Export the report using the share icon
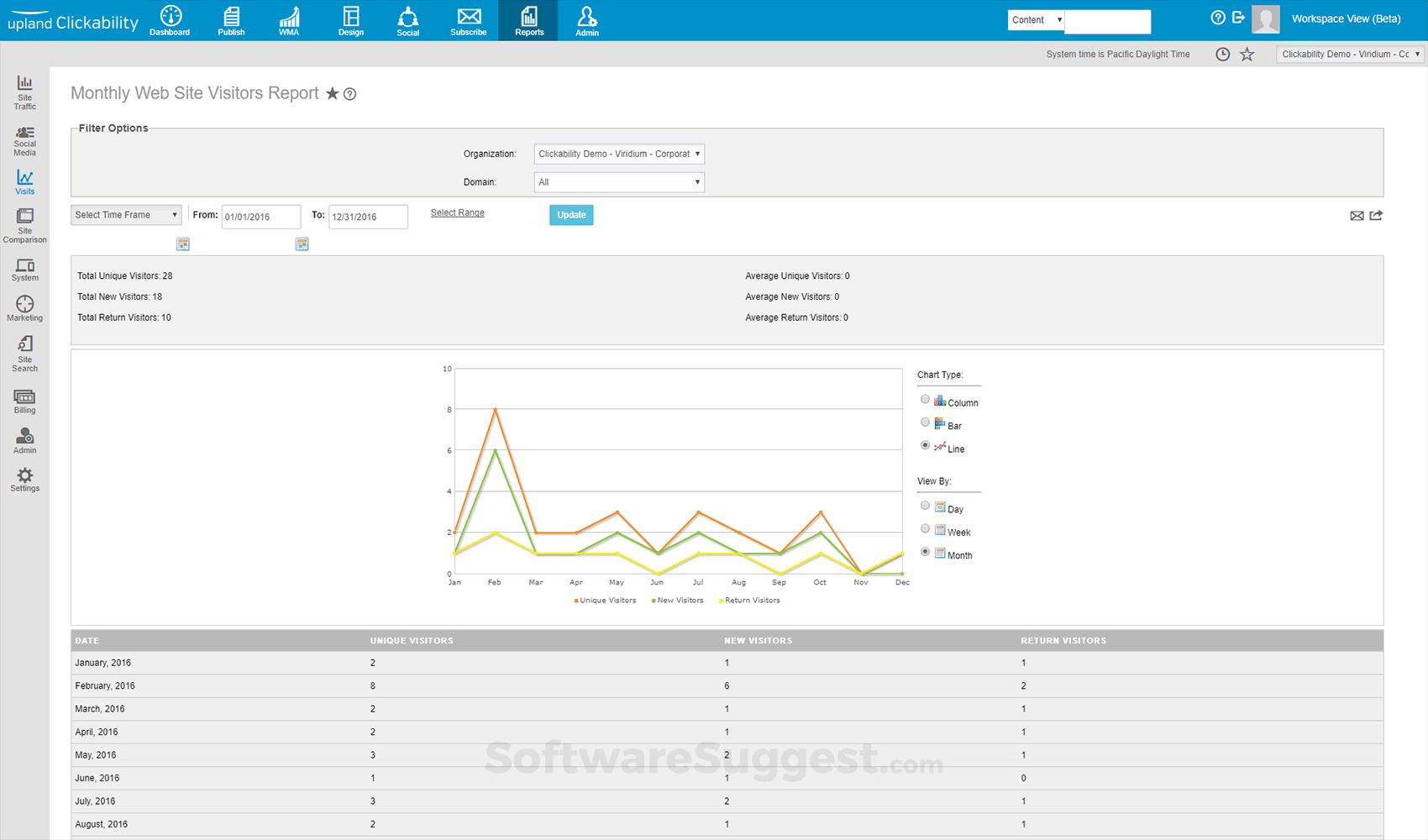The width and height of the screenshot is (1428, 840). [1376, 216]
